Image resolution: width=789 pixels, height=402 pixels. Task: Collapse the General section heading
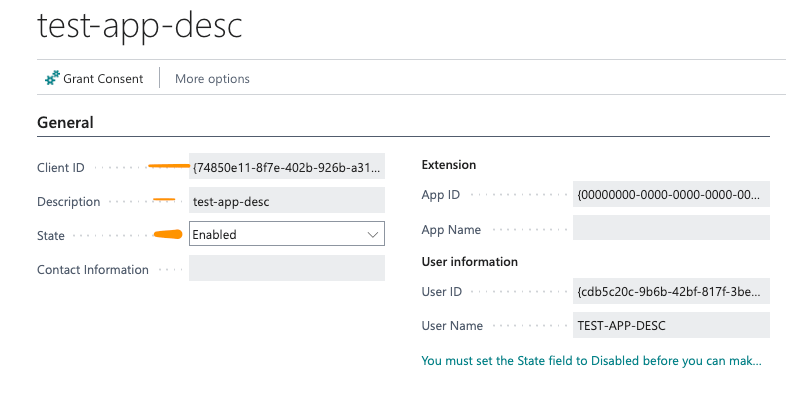(x=65, y=123)
